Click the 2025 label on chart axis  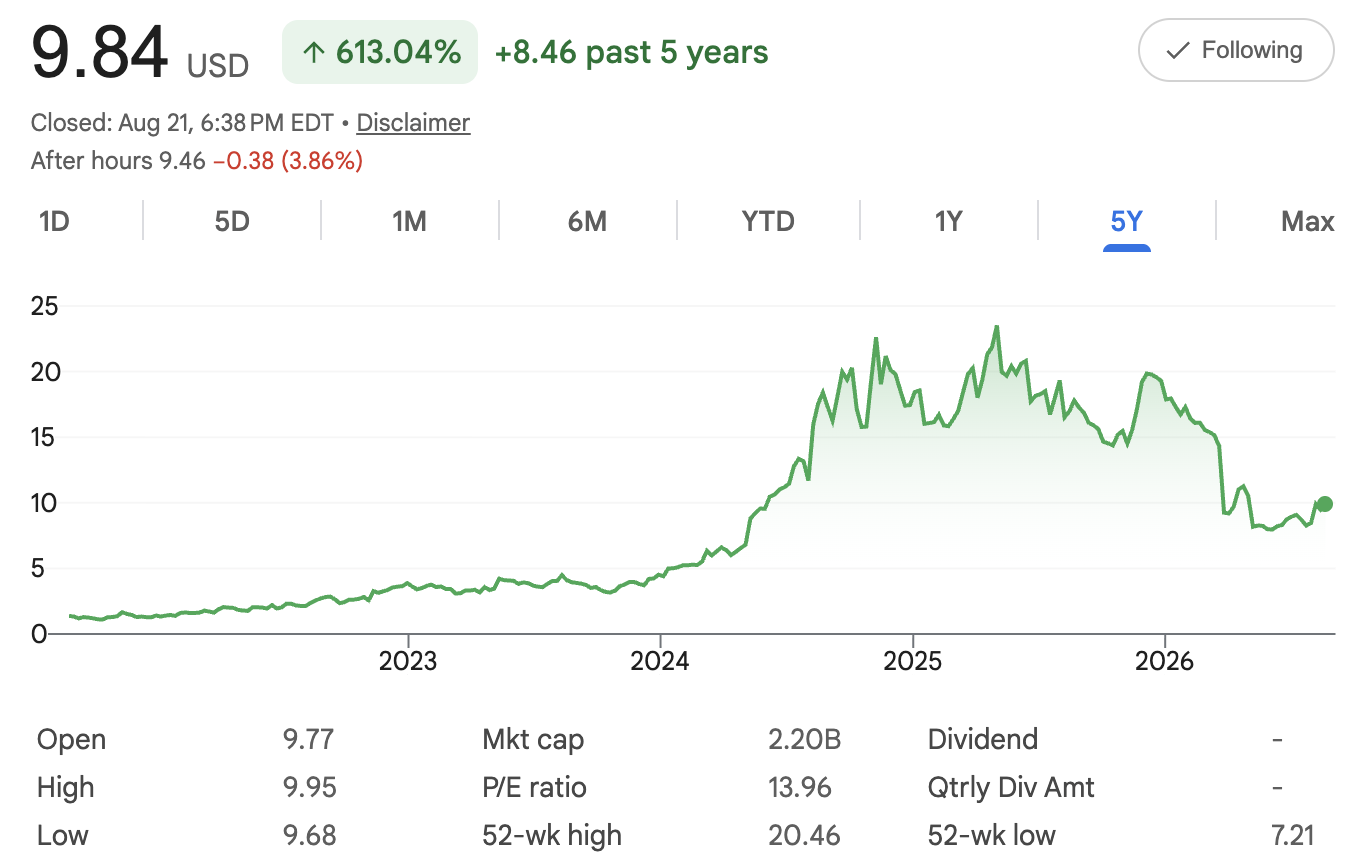tap(913, 661)
